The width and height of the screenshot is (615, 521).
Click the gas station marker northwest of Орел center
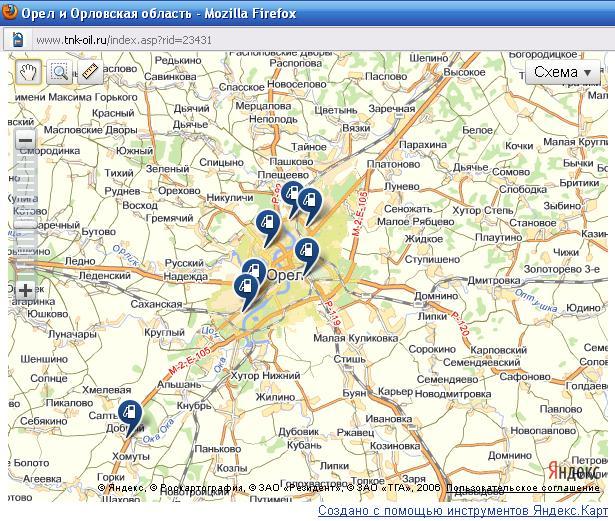pos(267,224)
